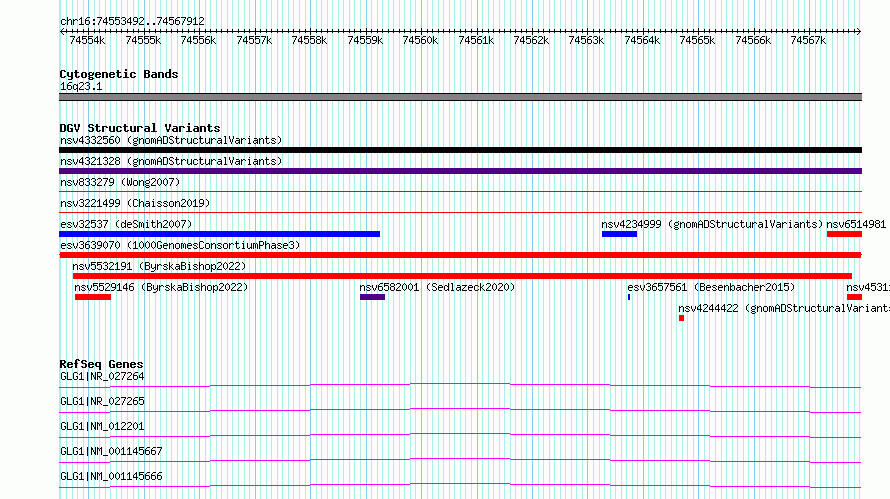Open gene GLG1|NR_027264
890x499 pixels.
(102, 376)
